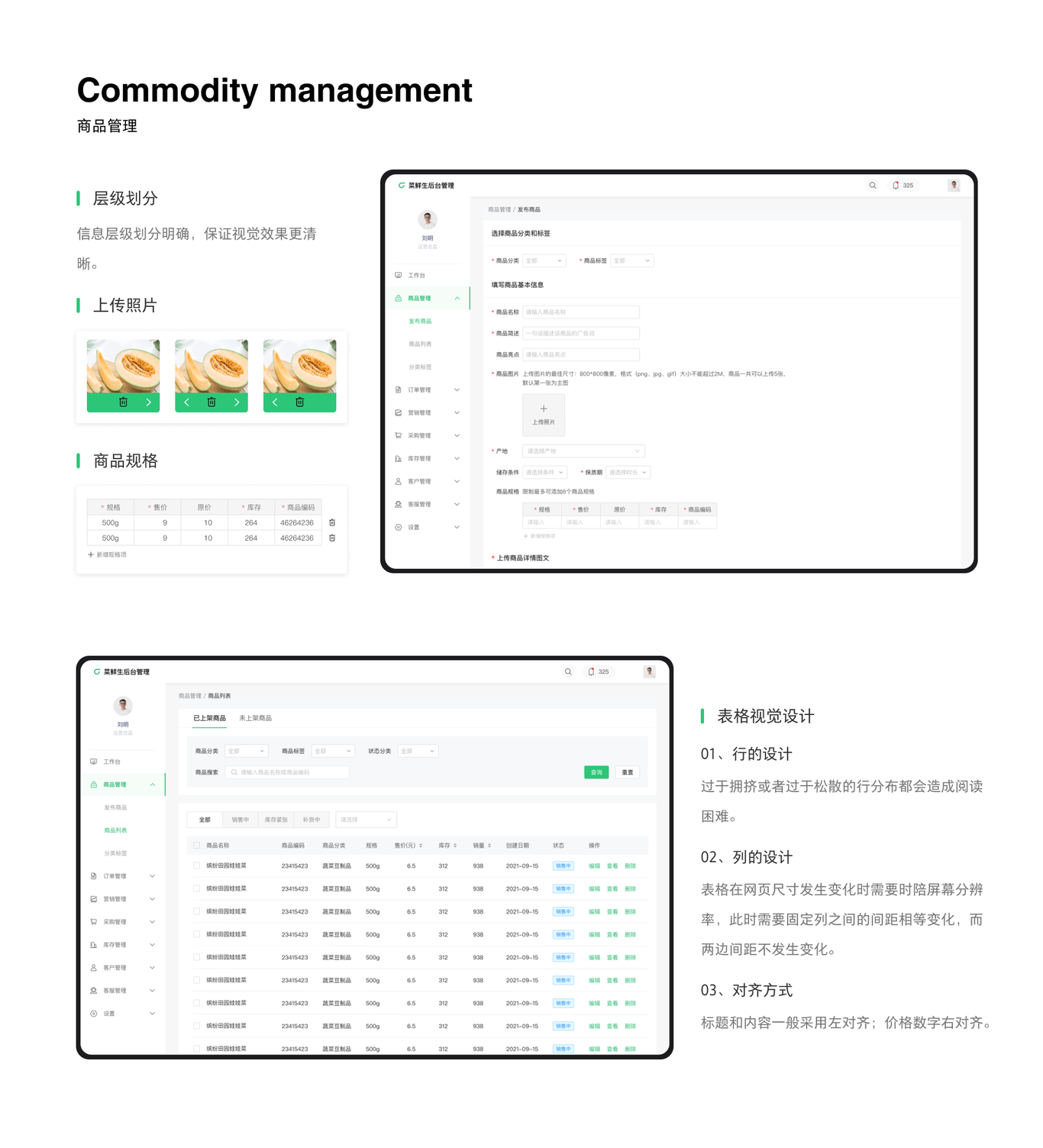Click 商品管理 breadcrumb on the 商品列表 mockup
The height and width of the screenshot is (1148, 1043).
[190, 696]
